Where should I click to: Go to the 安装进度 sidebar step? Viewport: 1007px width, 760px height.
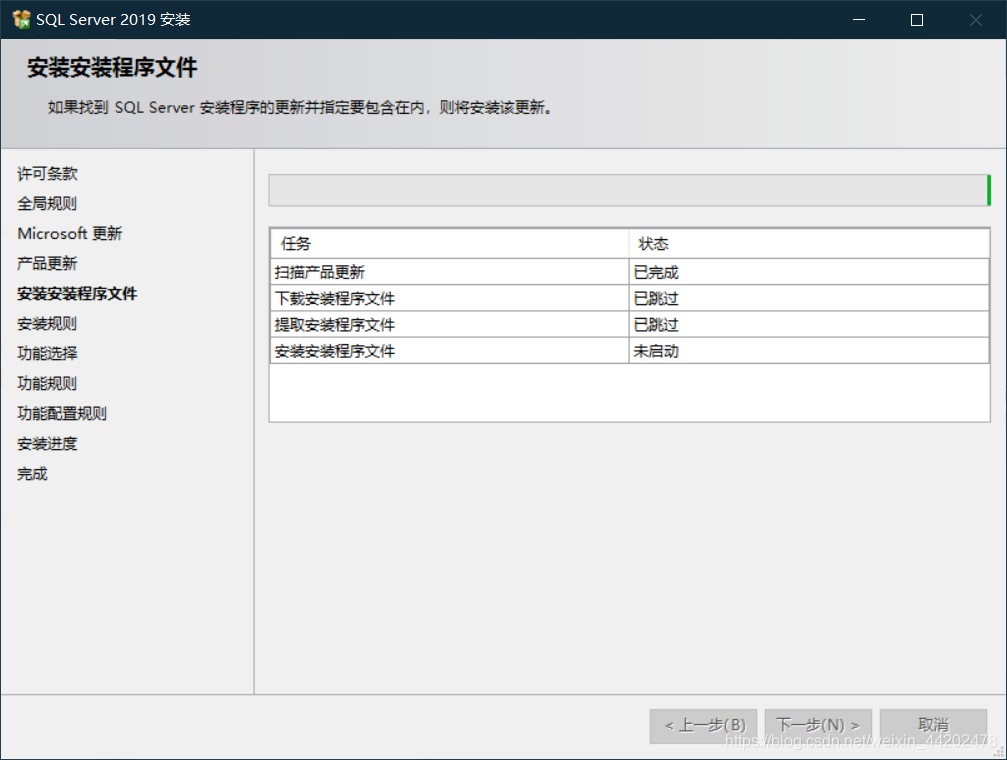click(48, 444)
